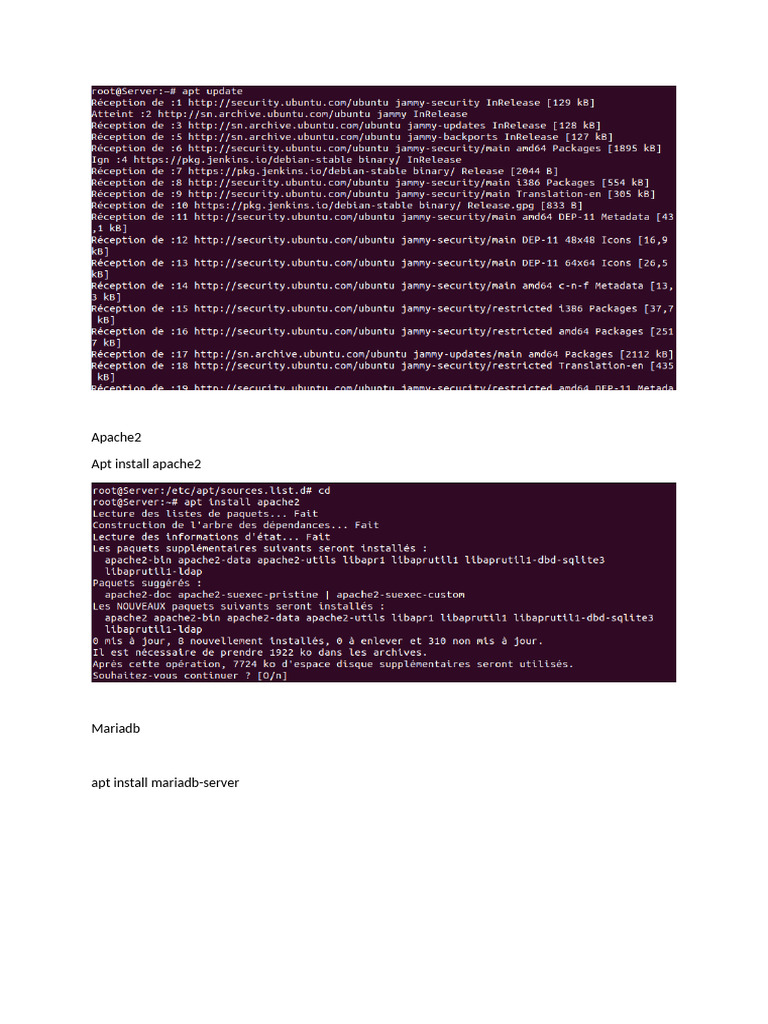Click the "Ign :4" jenkins InRelease line

(x=276, y=159)
